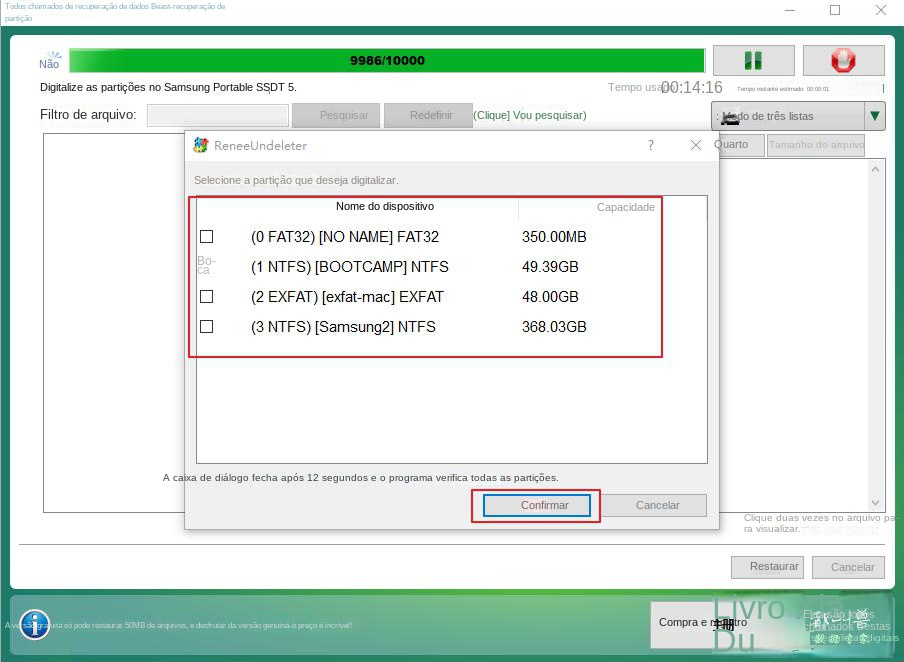Click the Confirmar button

[x=537, y=505]
